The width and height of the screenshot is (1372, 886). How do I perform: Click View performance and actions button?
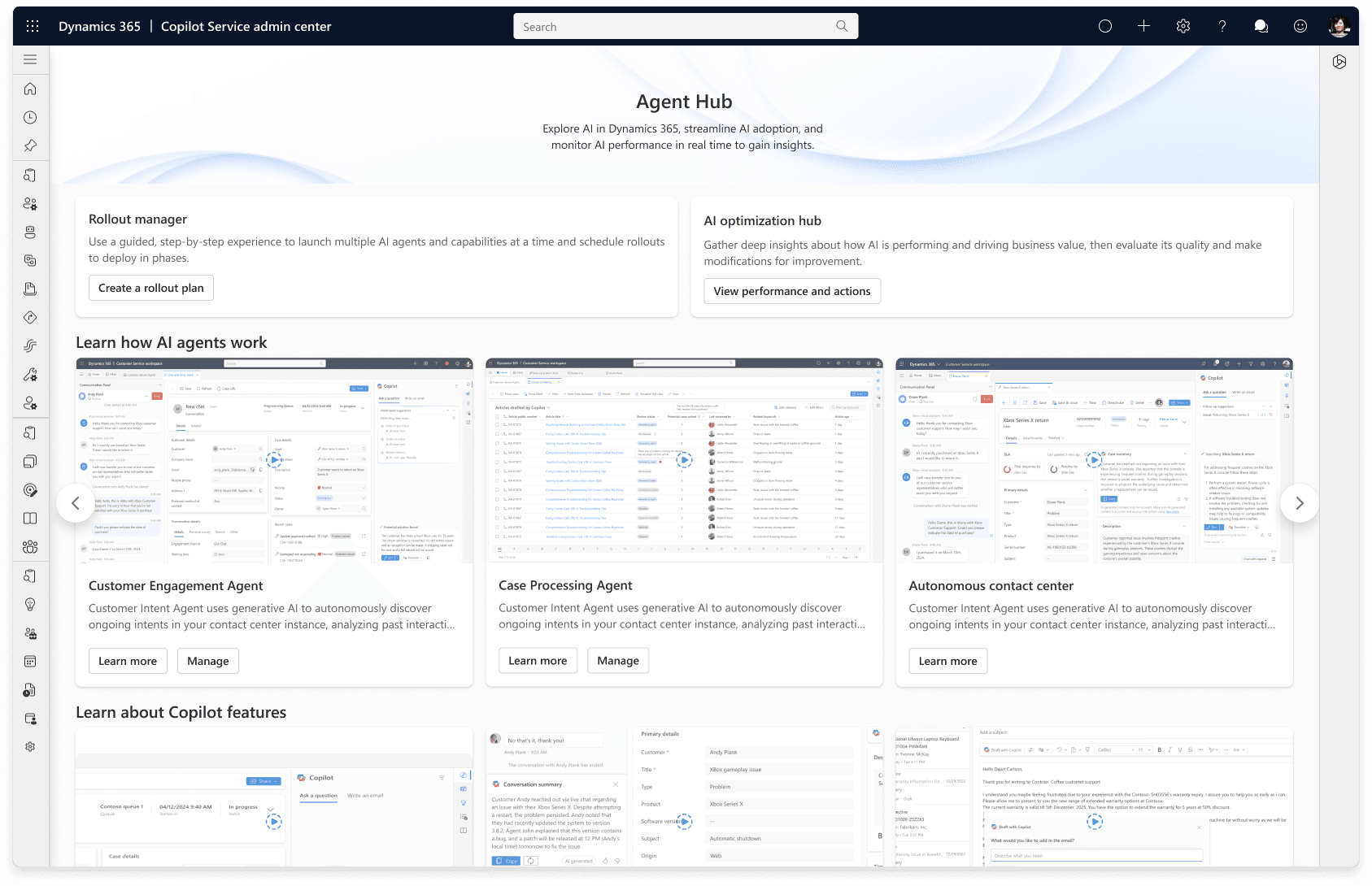[x=792, y=291]
